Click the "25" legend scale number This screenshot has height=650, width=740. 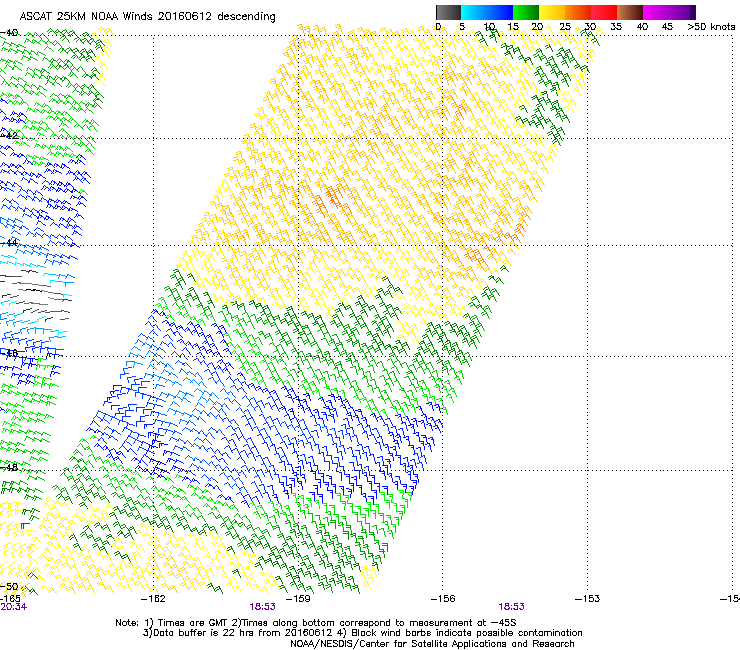coord(565,27)
